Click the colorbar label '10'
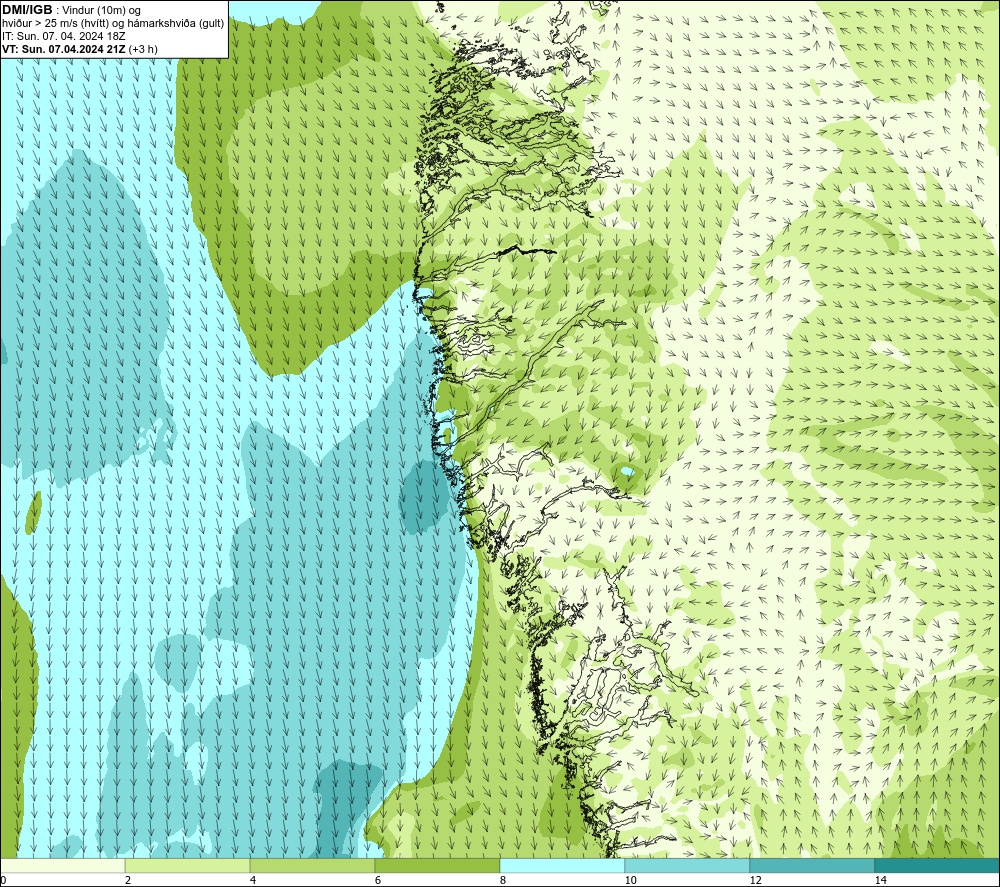Image resolution: width=1000 pixels, height=887 pixels. tap(631, 881)
